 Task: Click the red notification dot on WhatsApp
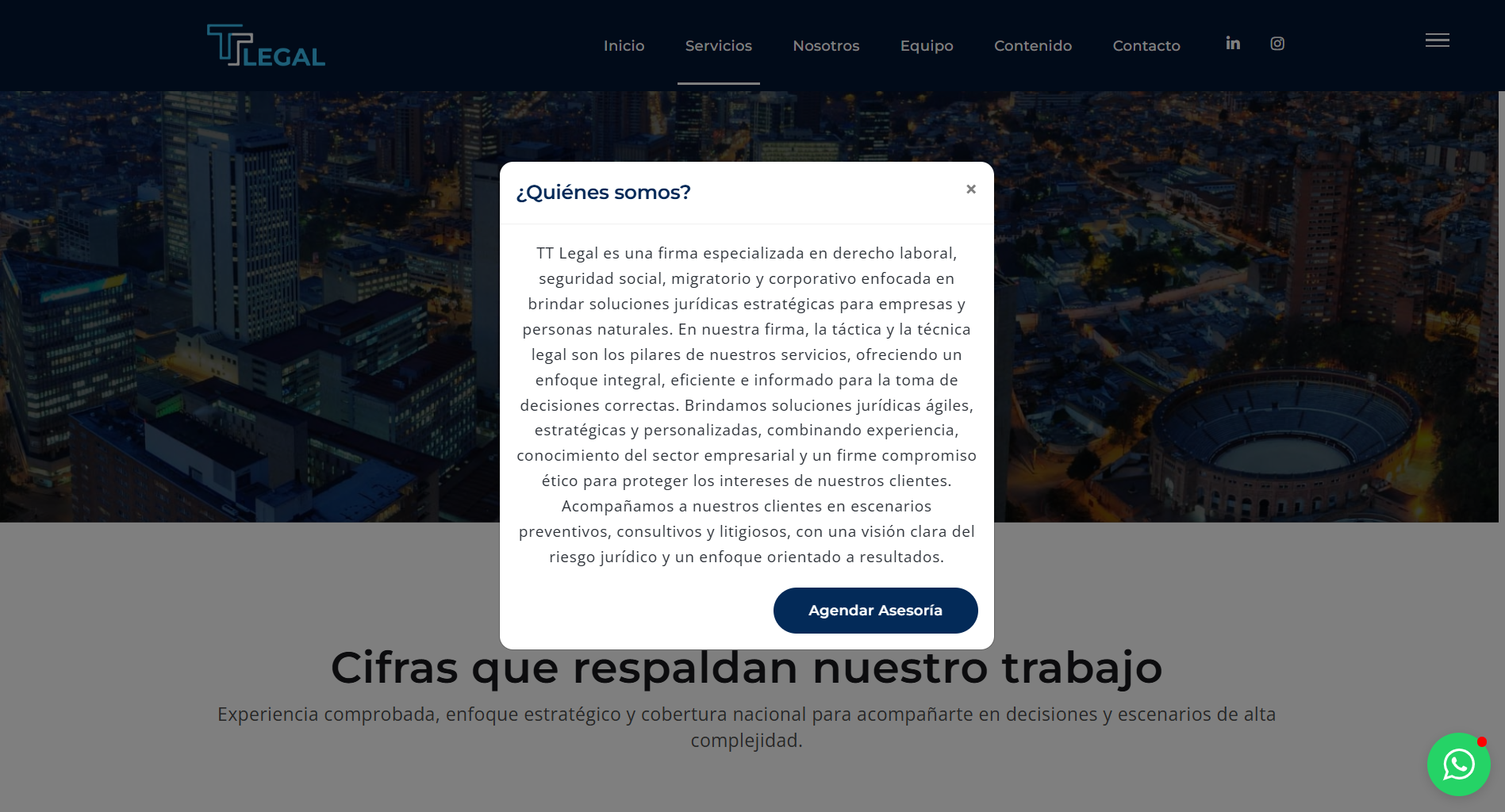click(x=1481, y=742)
